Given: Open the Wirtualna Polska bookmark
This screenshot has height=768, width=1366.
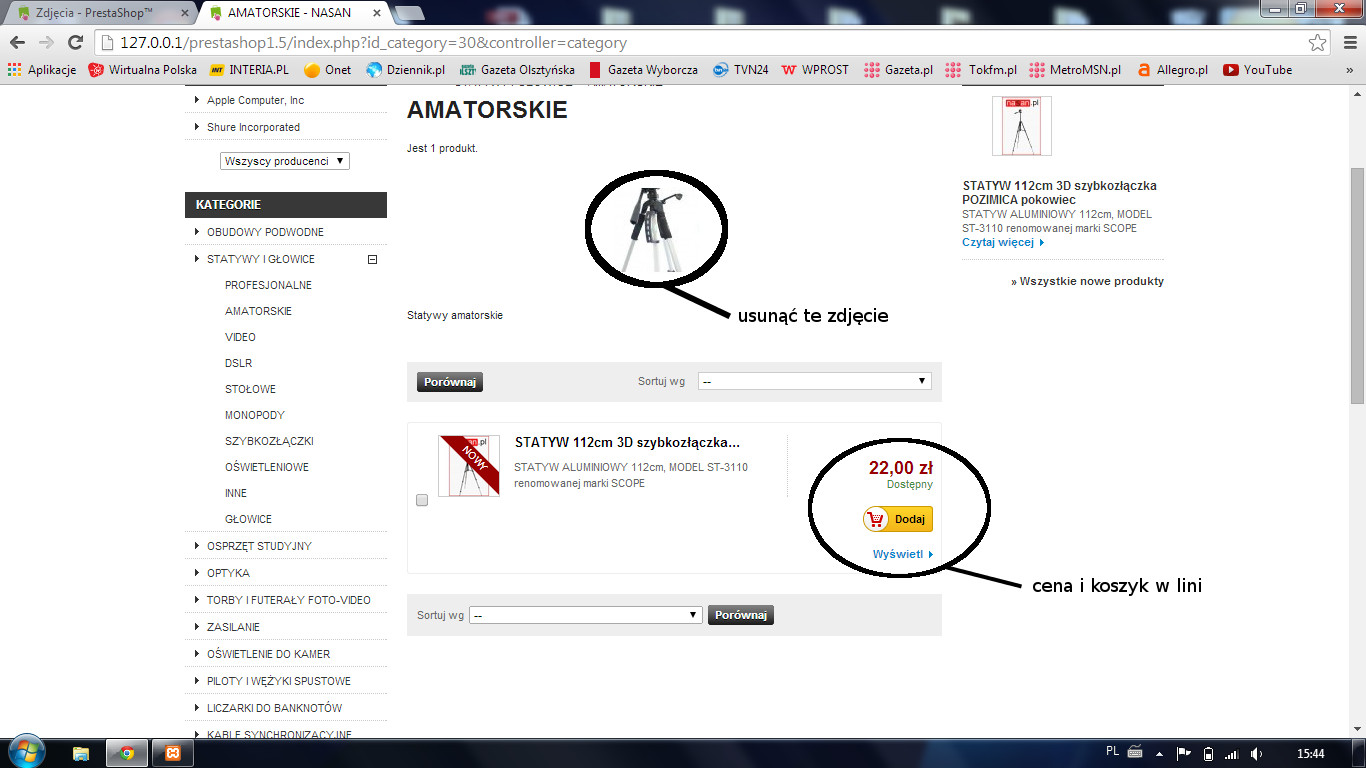Looking at the screenshot, I should click(x=143, y=70).
